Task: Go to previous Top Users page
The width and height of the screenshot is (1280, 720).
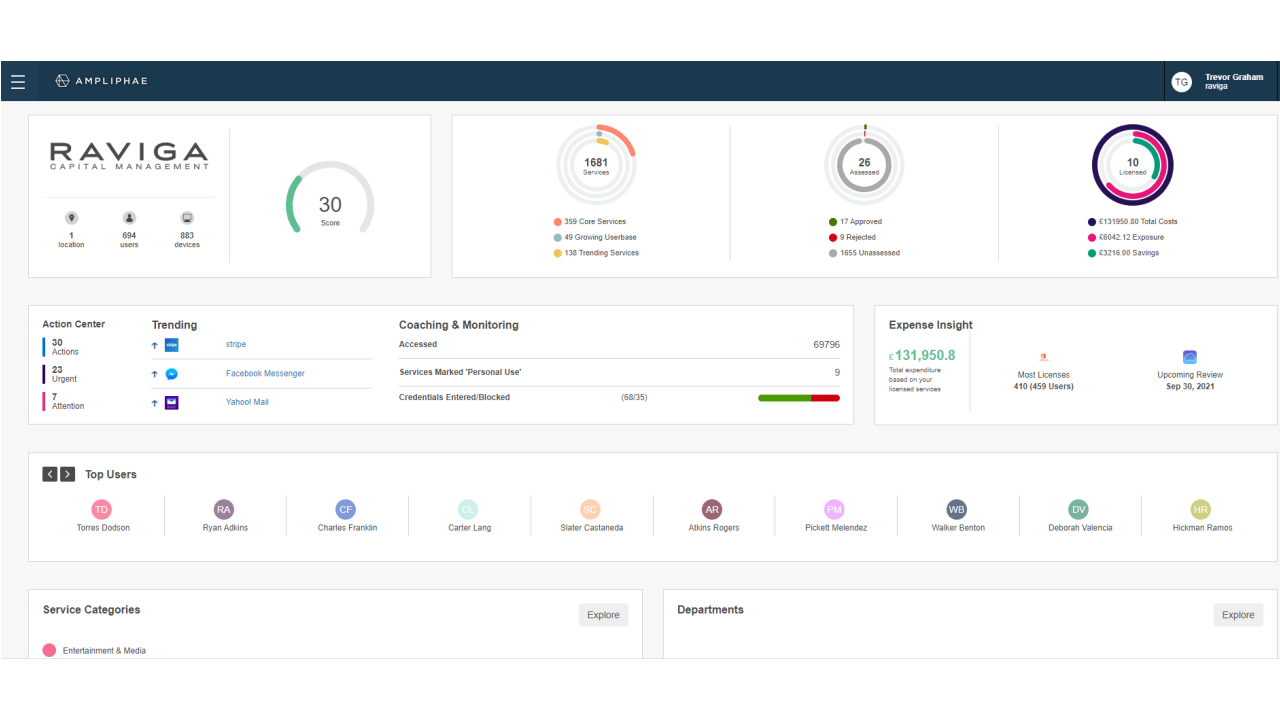Action: (x=50, y=475)
